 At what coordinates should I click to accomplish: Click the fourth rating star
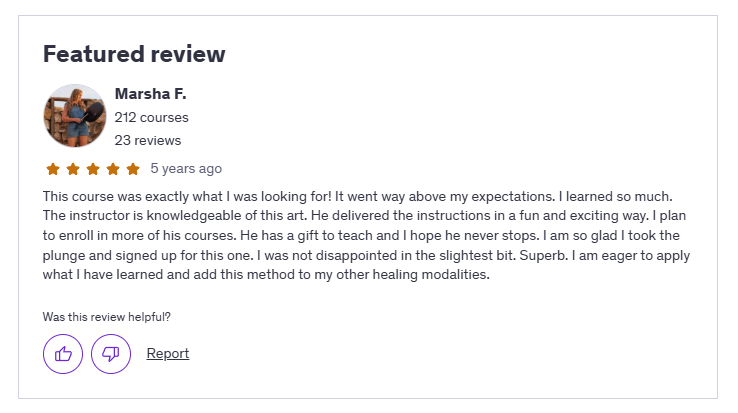coord(113,169)
